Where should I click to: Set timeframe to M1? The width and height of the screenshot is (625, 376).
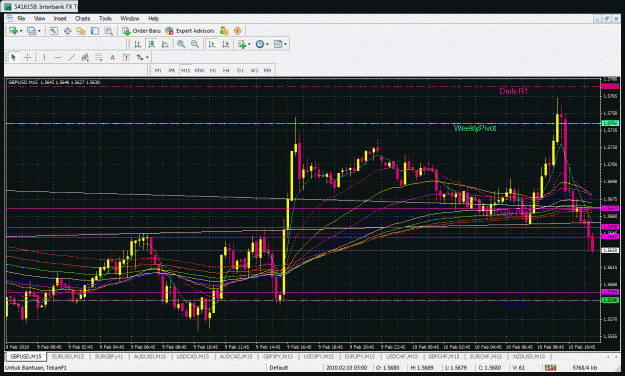(158, 70)
